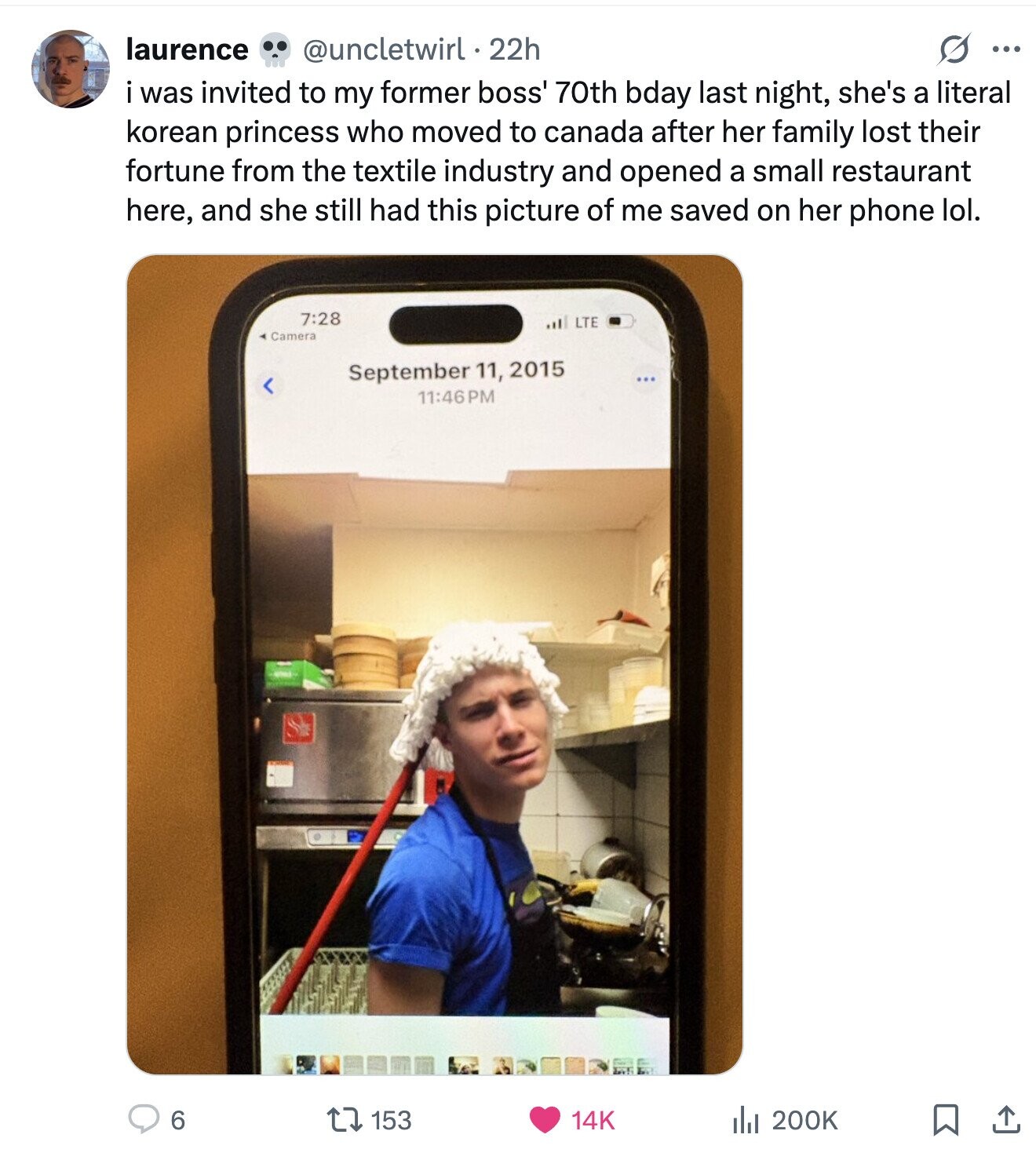Click the share upload icon

coord(1005,1119)
